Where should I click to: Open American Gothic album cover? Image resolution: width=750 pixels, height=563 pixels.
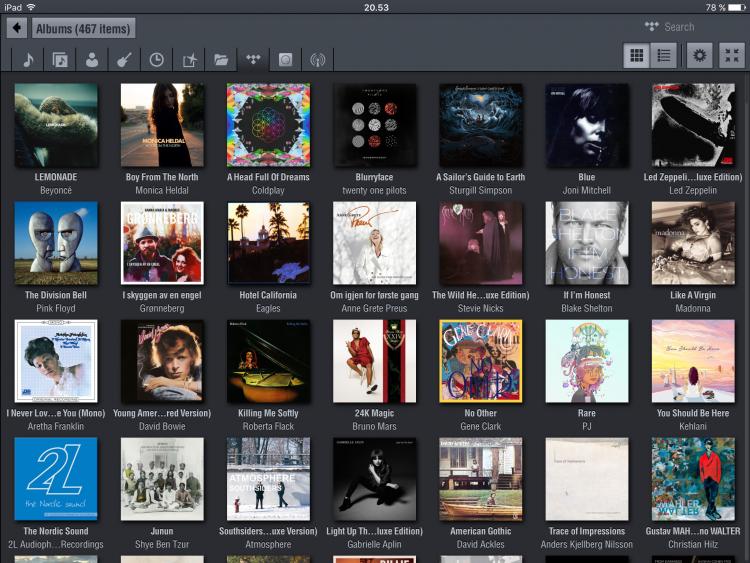pos(481,479)
